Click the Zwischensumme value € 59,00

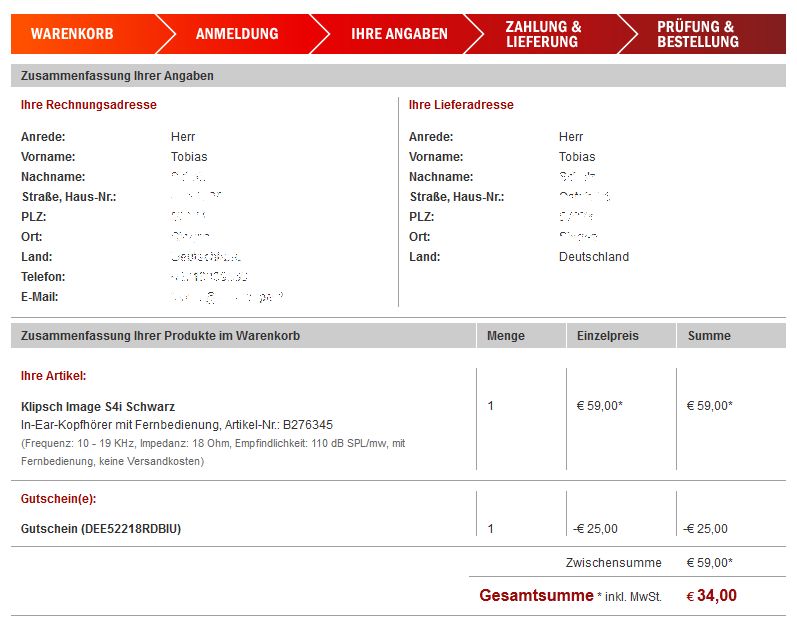(x=709, y=563)
